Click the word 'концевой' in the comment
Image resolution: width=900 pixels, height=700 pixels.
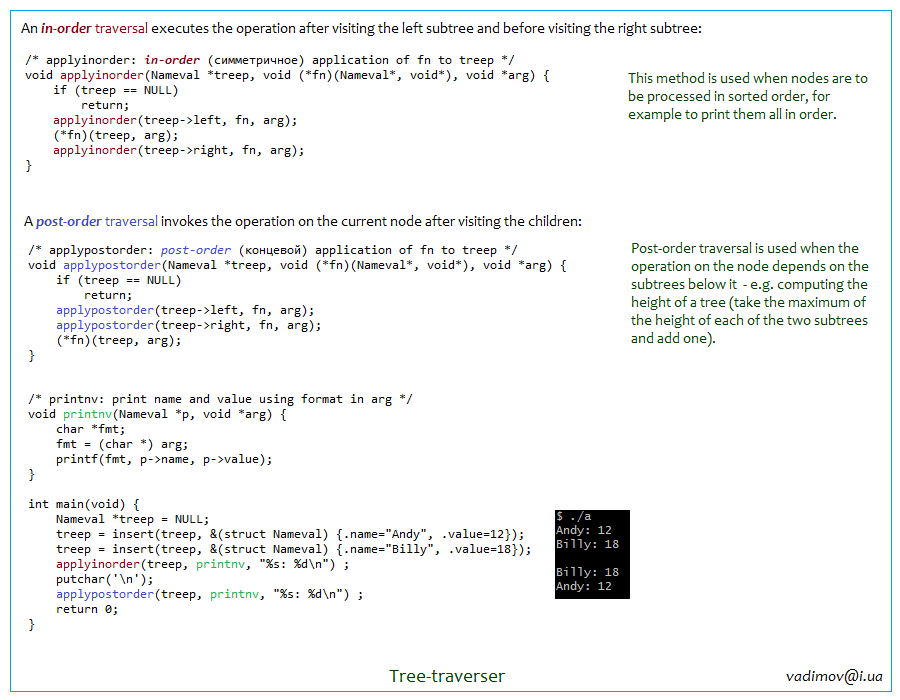273,250
